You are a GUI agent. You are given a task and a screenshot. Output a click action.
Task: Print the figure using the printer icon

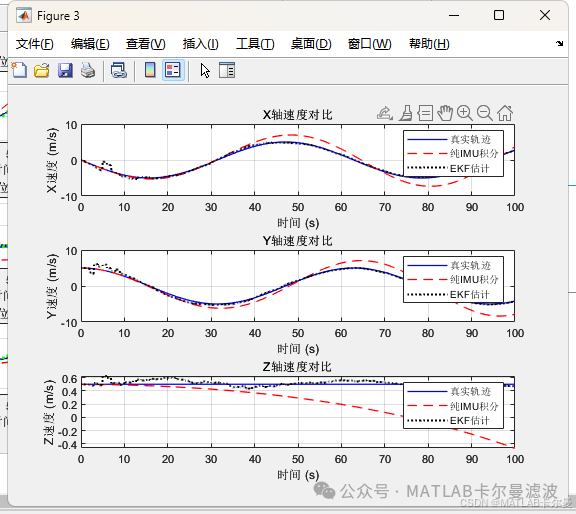(x=88, y=70)
